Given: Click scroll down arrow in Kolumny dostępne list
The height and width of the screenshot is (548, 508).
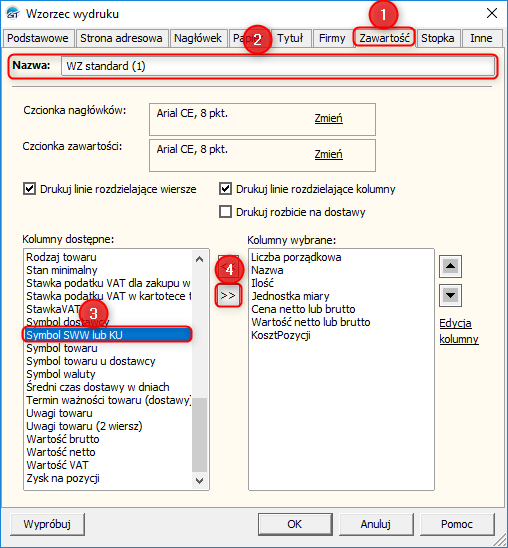Looking at the screenshot, I should pos(199,481).
